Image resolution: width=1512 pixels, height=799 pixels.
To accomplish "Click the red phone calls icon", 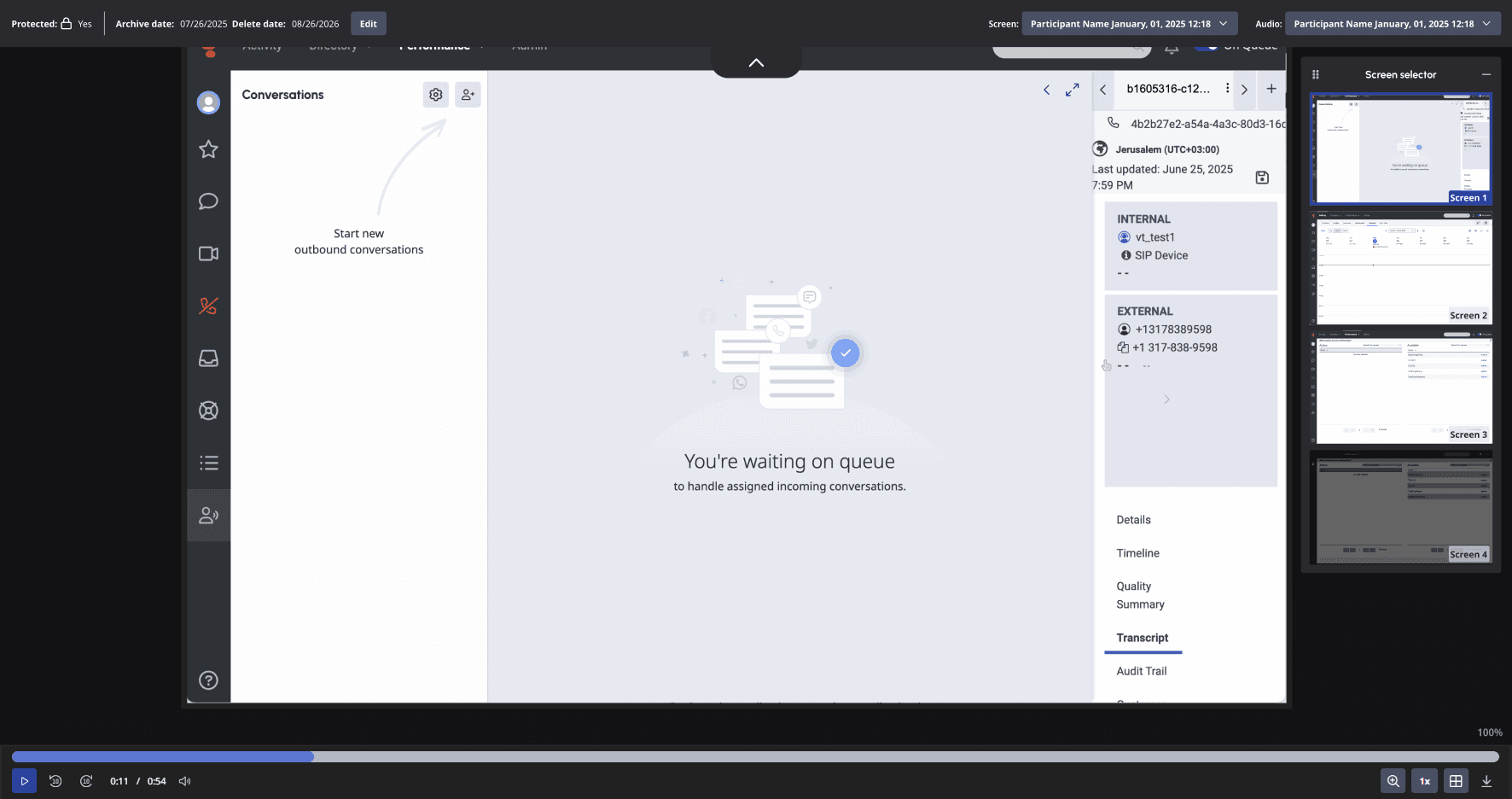I will [x=208, y=306].
